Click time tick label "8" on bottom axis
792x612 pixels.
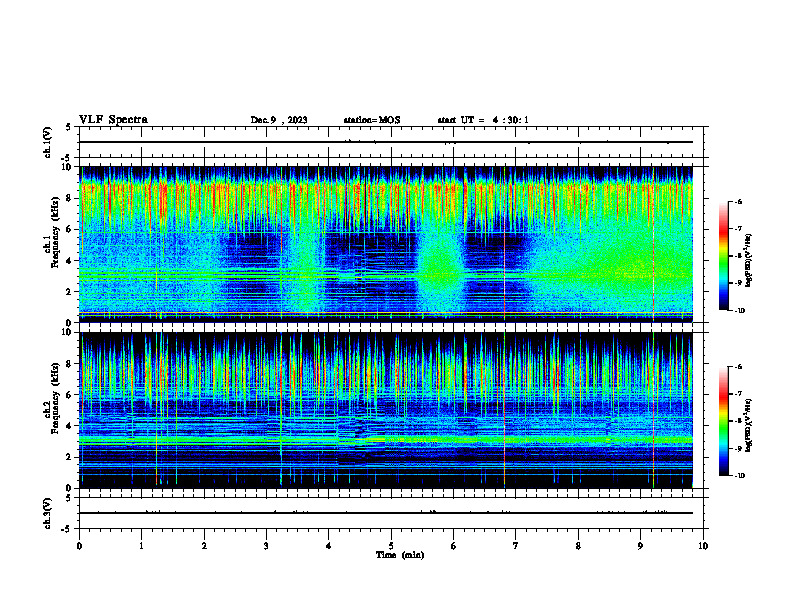(x=578, y=545)
